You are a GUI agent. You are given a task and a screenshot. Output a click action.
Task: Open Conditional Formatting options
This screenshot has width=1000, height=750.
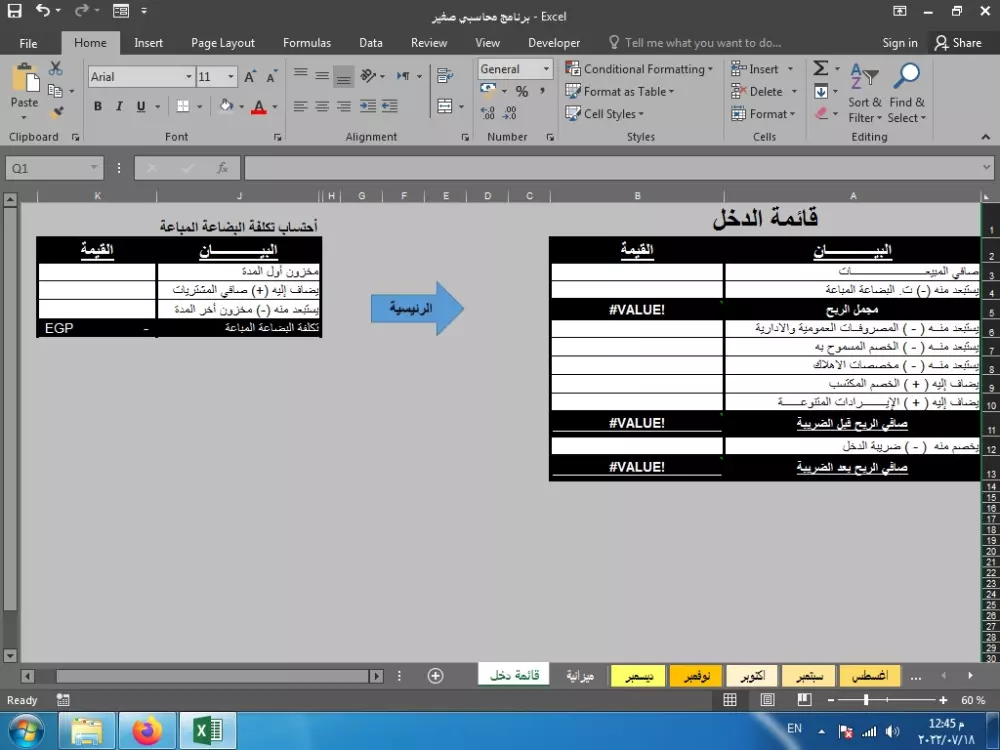click(640, 68)
